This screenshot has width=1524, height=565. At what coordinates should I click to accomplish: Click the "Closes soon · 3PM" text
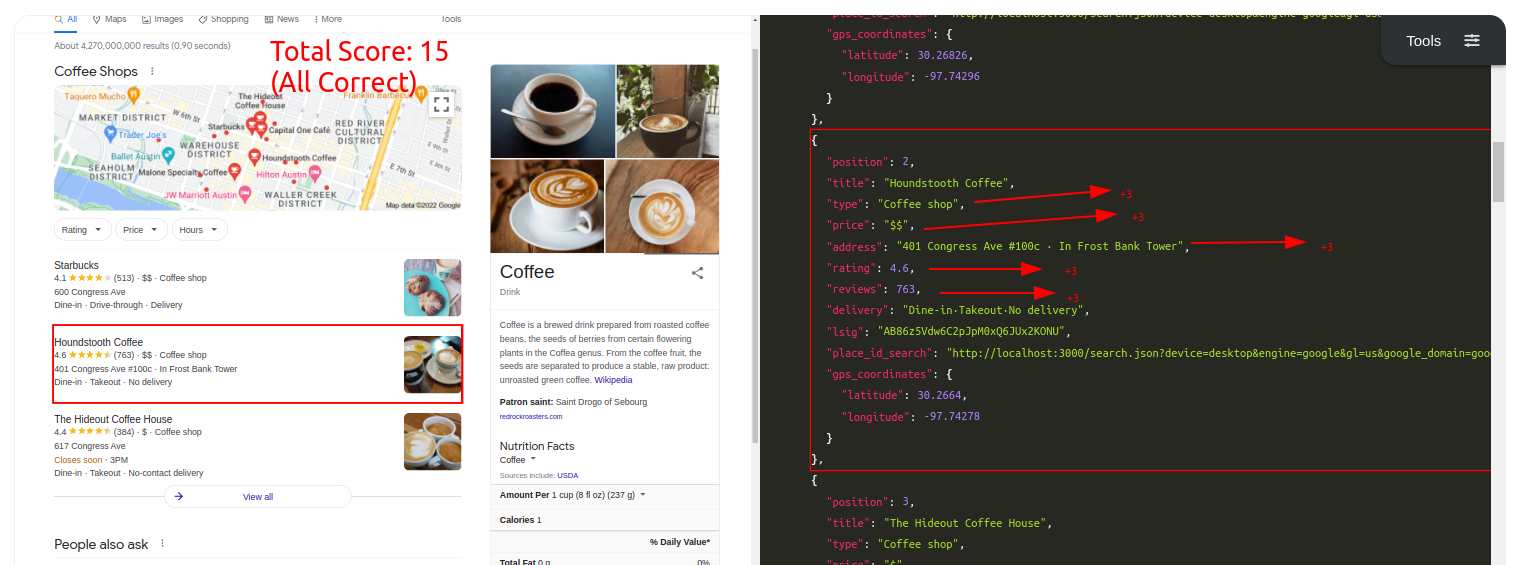click(91, 460)
